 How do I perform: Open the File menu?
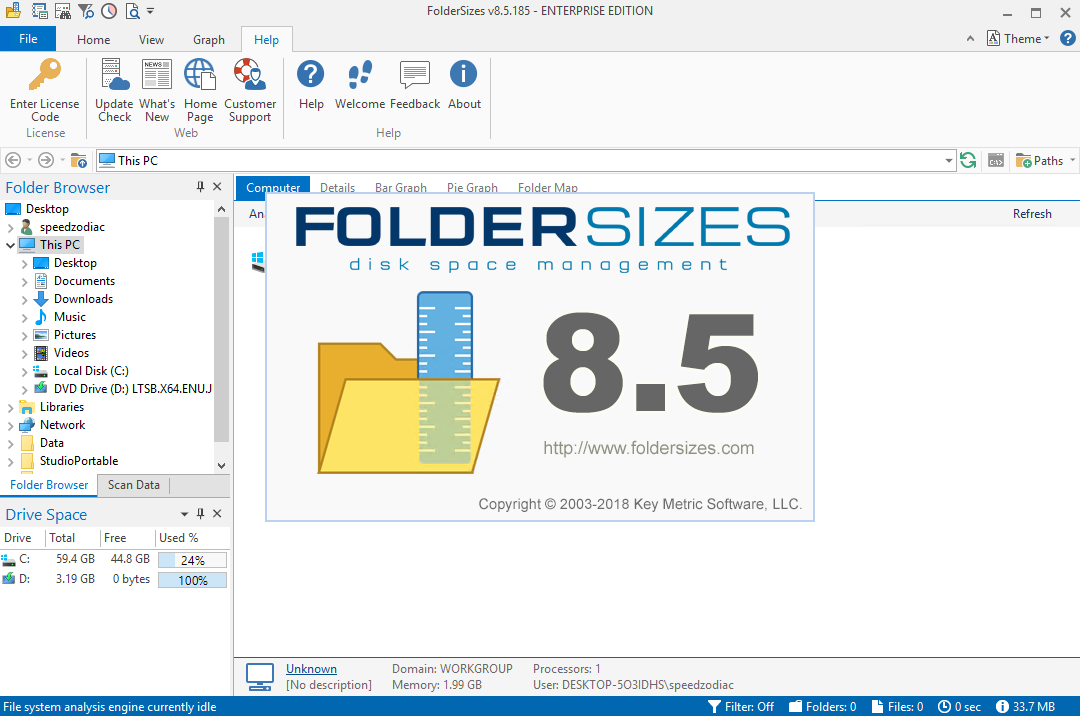(28, 39)
